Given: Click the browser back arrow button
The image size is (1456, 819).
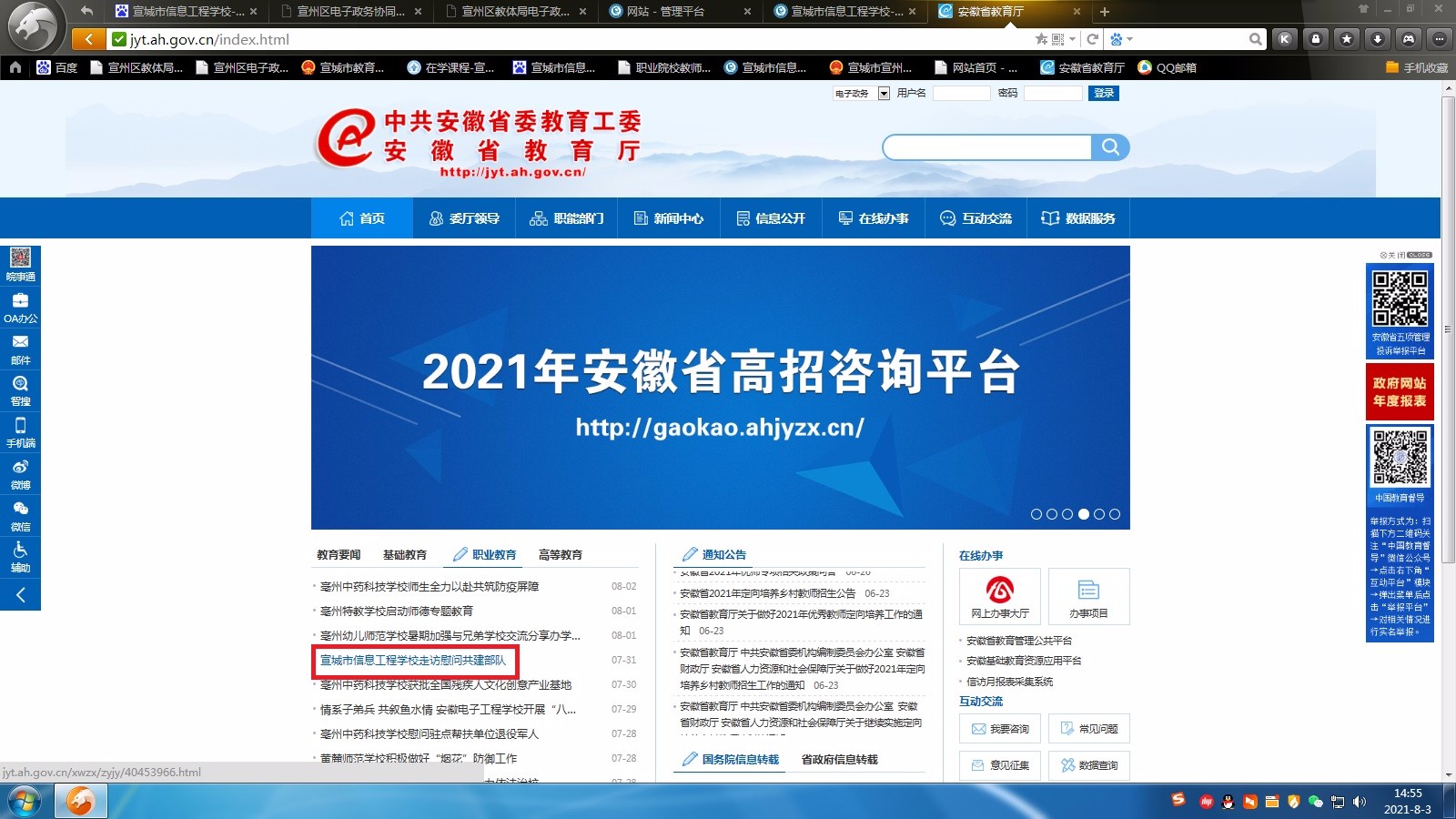Looking at the screenshot, I should (x=87, y=39).
